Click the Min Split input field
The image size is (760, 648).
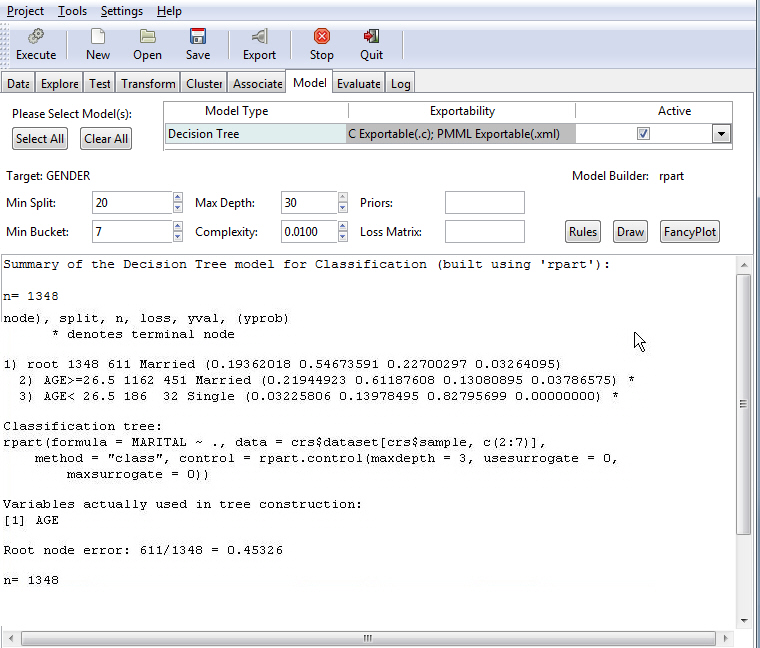pos(132,203)
